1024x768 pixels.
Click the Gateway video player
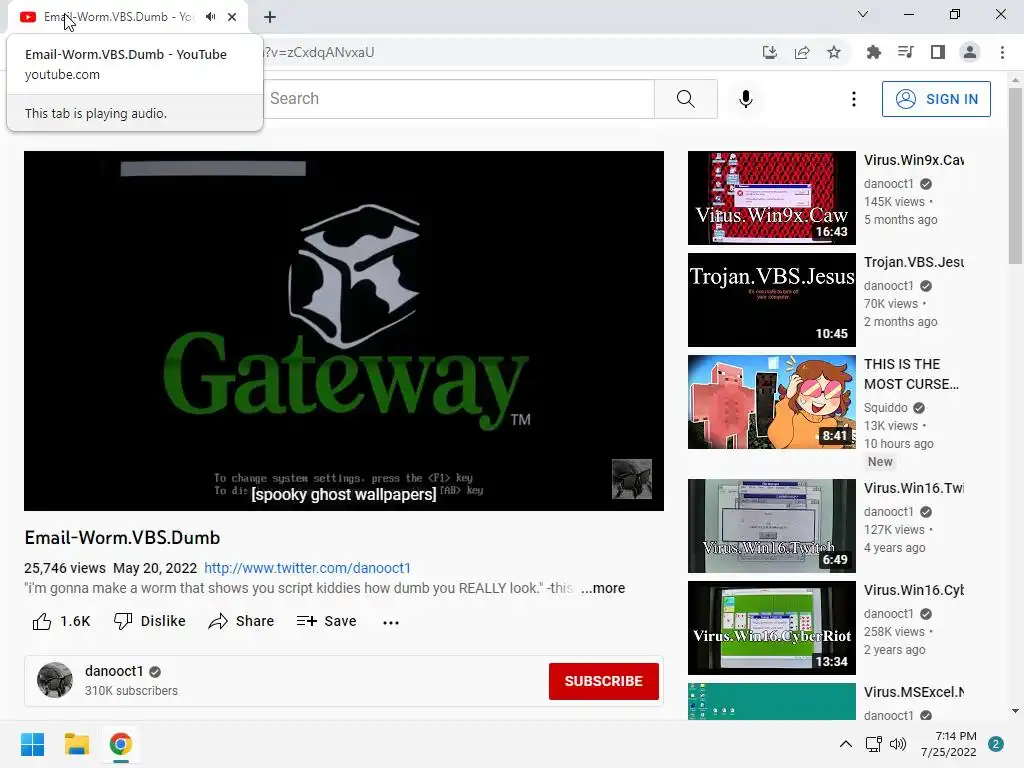point(344,331)
